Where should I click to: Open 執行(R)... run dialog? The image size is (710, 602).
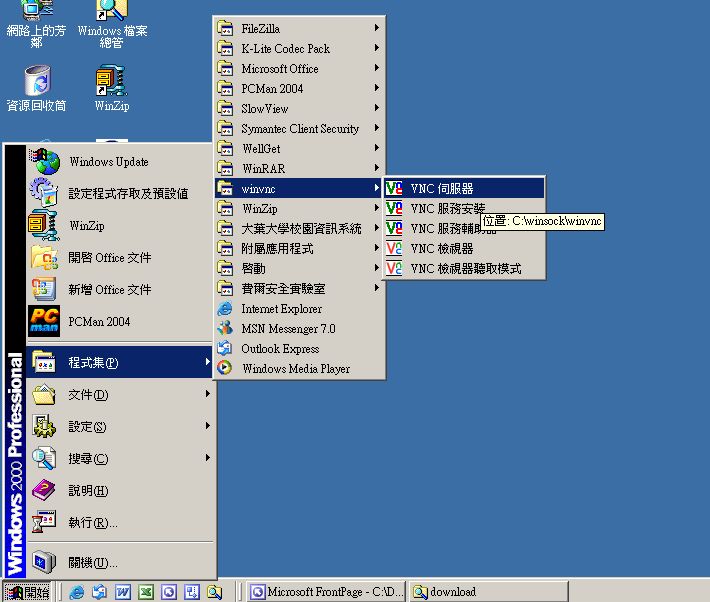pos(120,523)
